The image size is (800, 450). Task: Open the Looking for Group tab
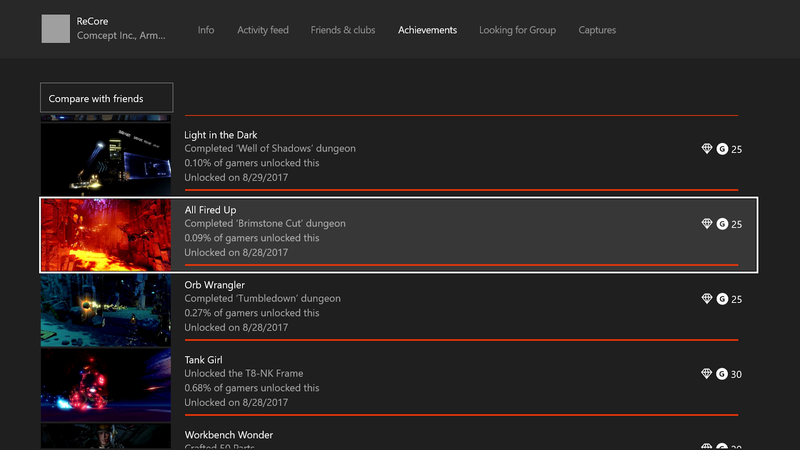click(x=517, y=30)
